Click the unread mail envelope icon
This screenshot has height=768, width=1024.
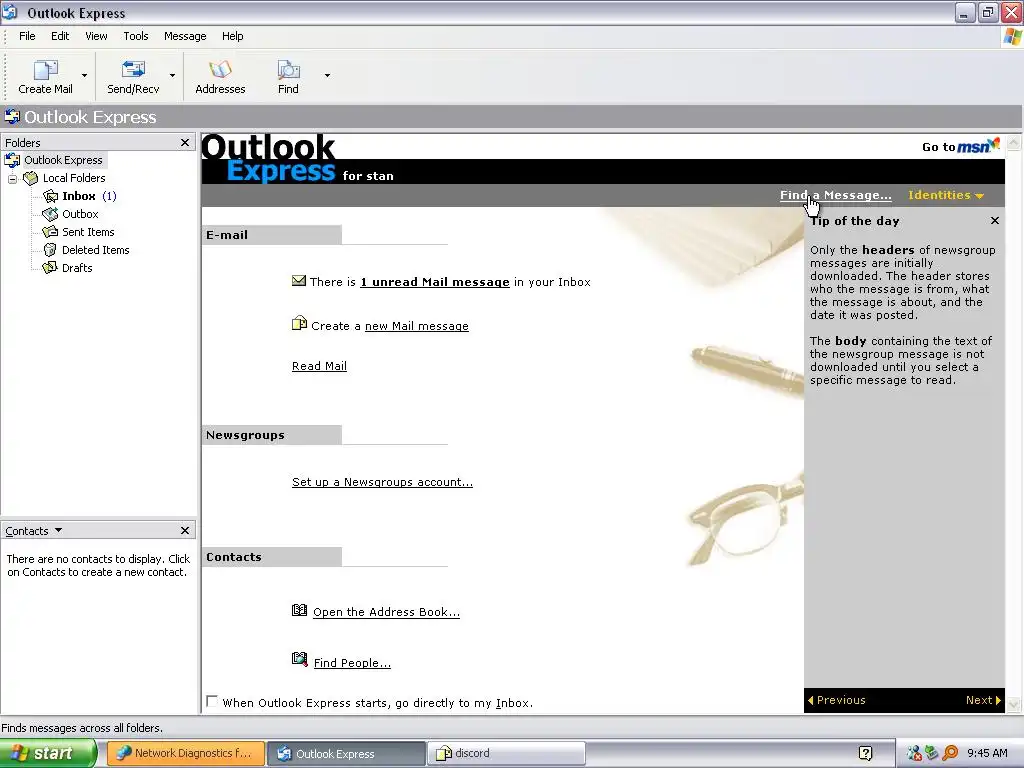point(298,281)
